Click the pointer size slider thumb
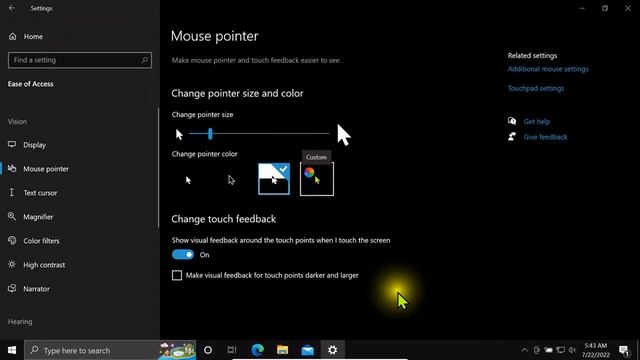This screenshot has width=640, height=360. point(210,133)
